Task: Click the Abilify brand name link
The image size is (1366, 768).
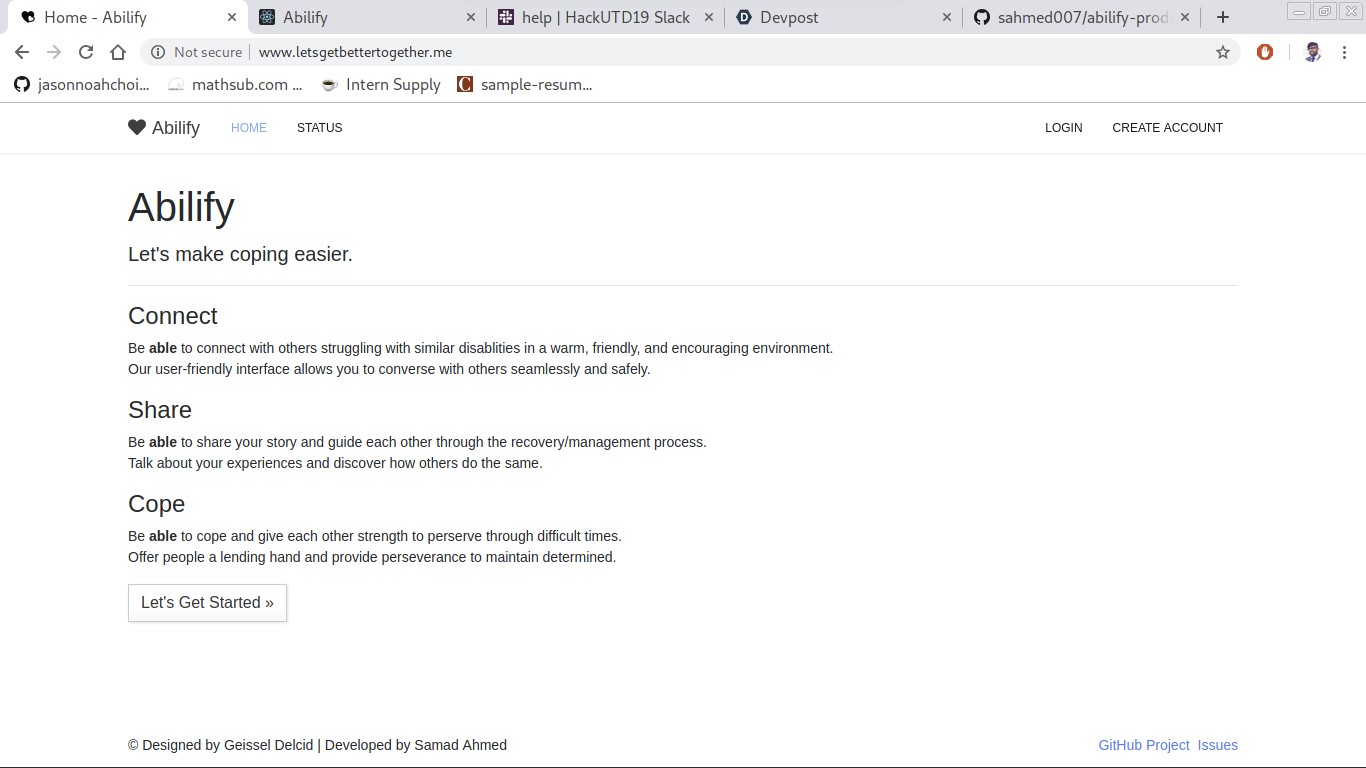Action: click(176, 128)
